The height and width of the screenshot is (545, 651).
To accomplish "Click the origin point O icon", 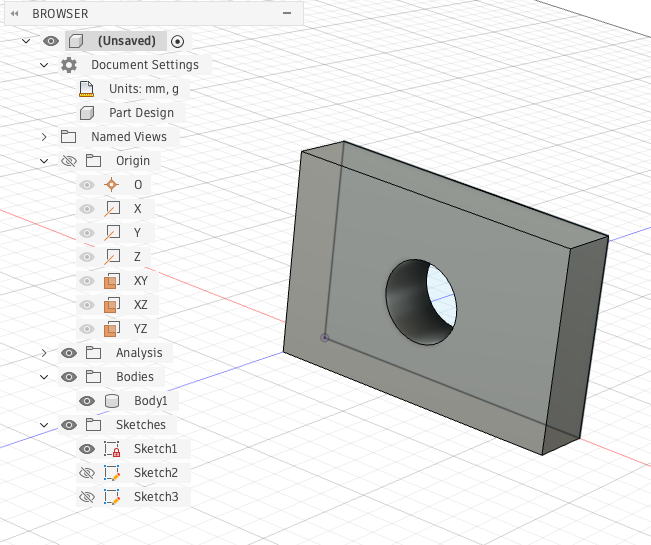I will [x=111, y=185].
